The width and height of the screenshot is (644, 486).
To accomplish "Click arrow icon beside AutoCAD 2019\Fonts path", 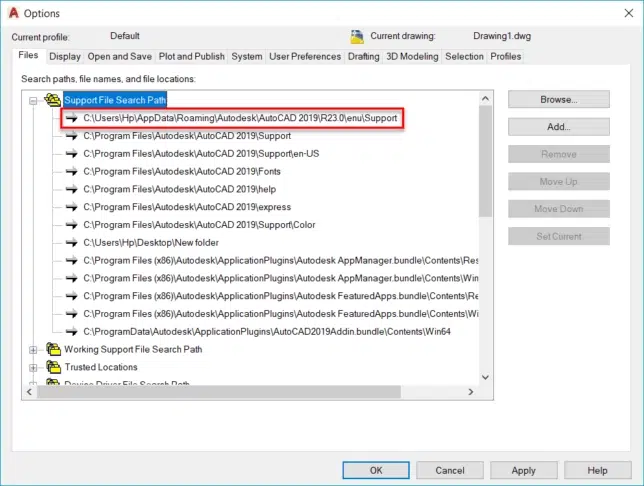I will tap(71, 171).
